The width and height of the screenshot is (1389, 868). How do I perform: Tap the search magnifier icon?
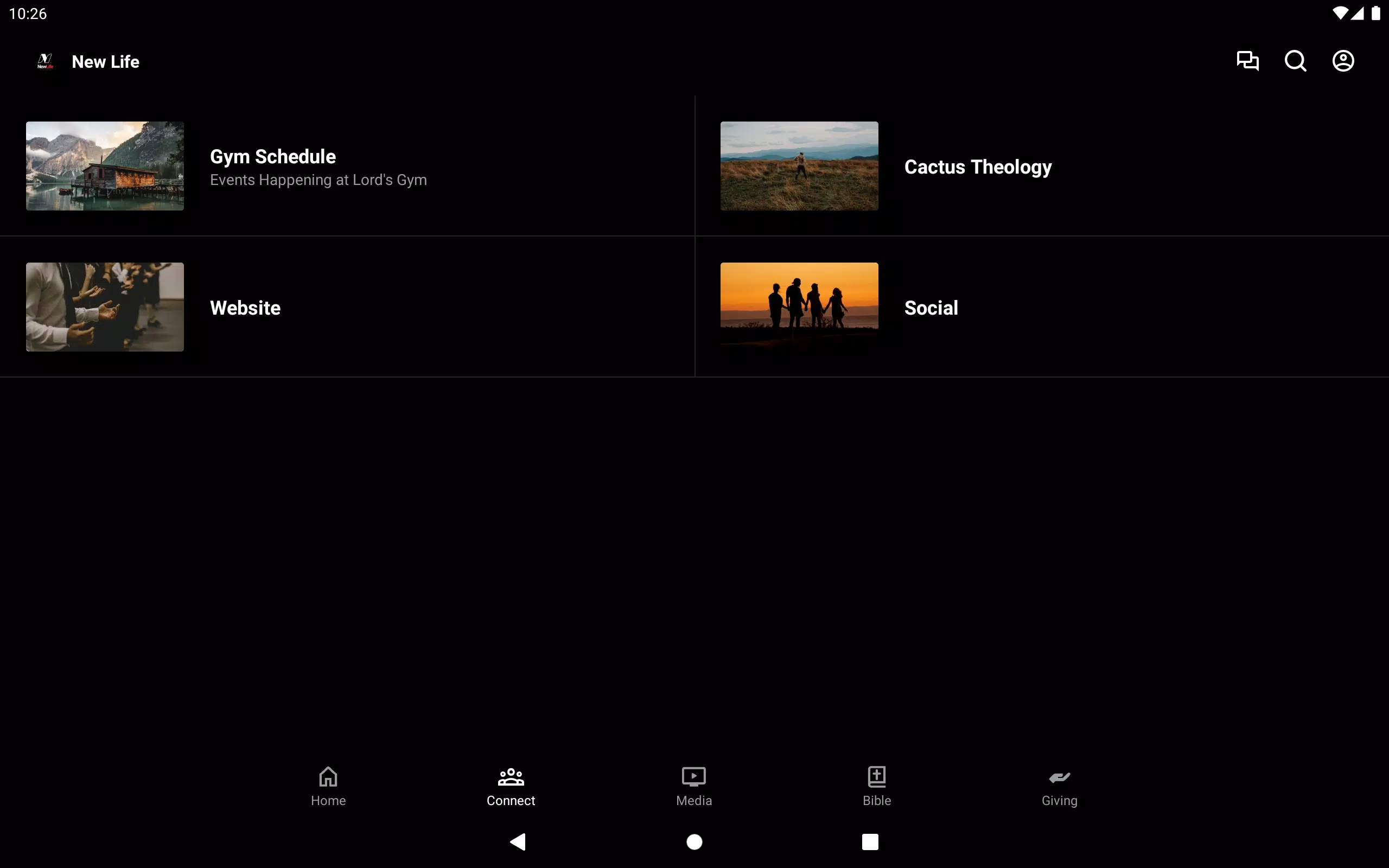pos(1296,61)
